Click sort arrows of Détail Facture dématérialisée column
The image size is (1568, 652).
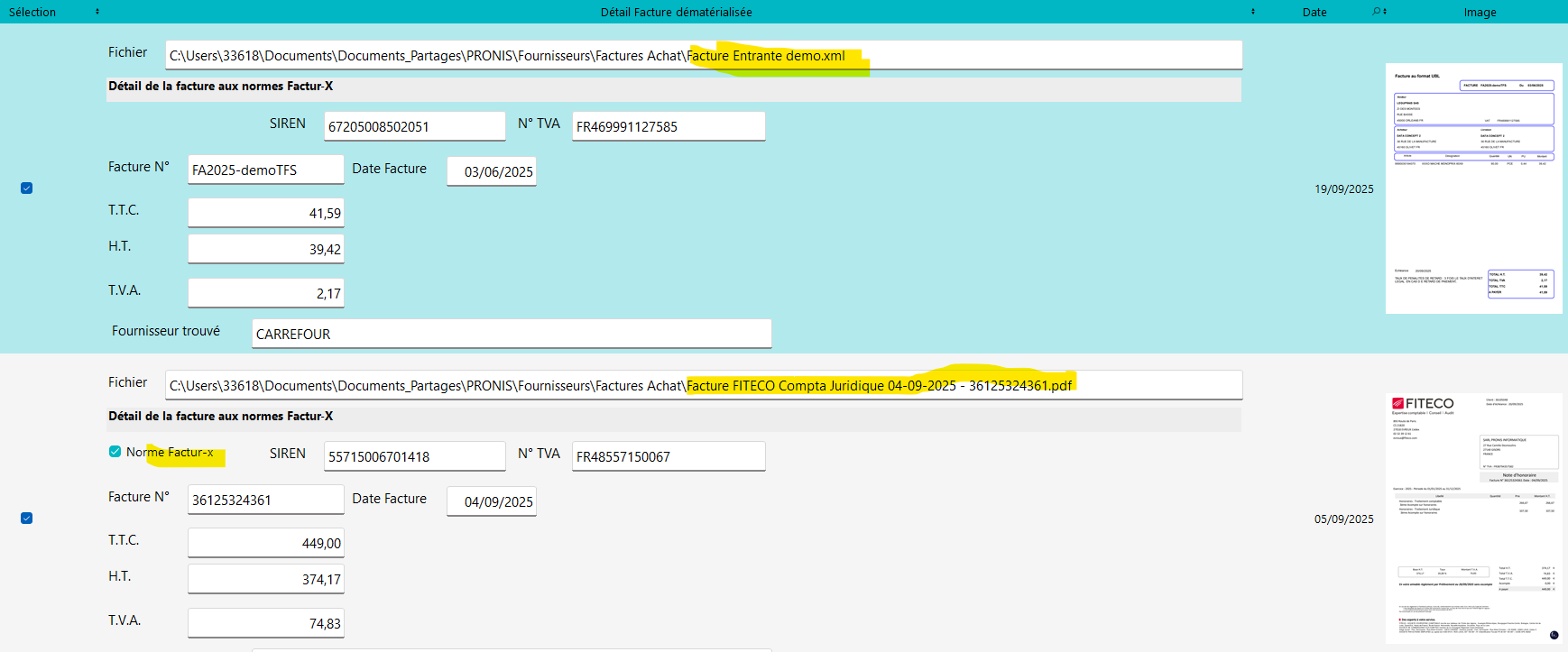(x=1252, y=12)
